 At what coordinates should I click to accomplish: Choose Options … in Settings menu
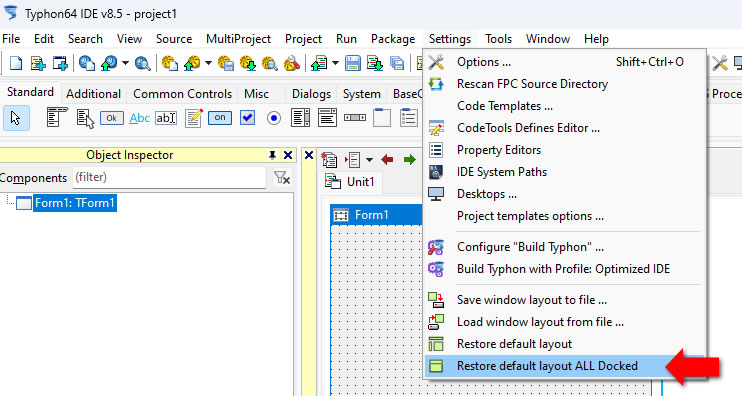(x=565, y=62)
